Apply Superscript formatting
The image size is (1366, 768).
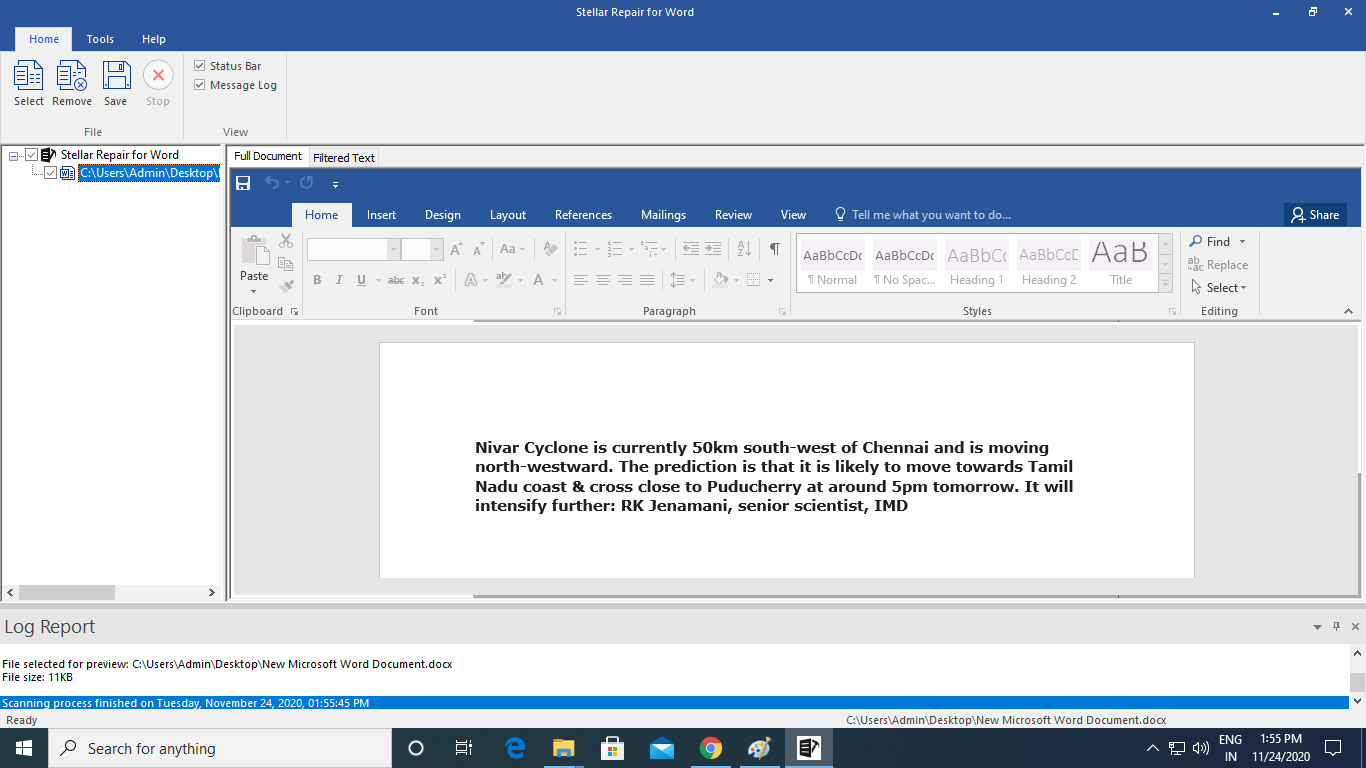440,280
